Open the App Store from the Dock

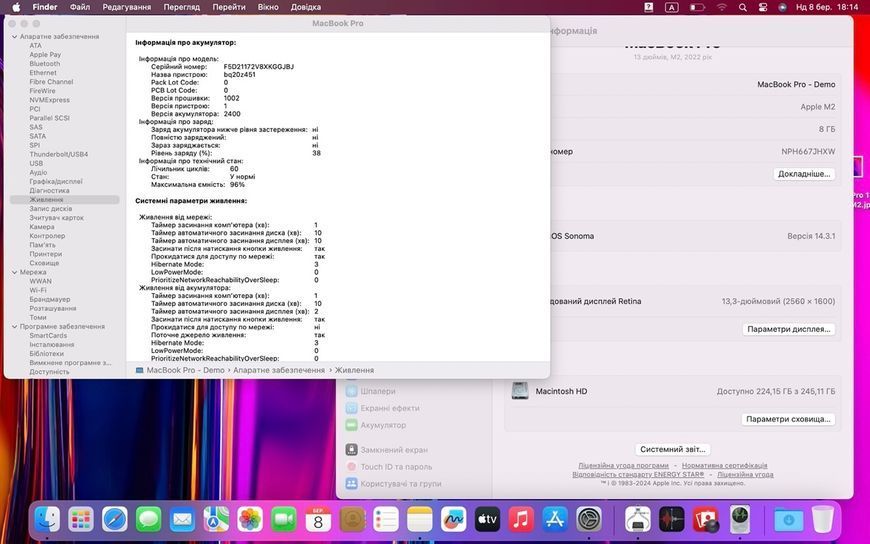[x=555, y=520]
